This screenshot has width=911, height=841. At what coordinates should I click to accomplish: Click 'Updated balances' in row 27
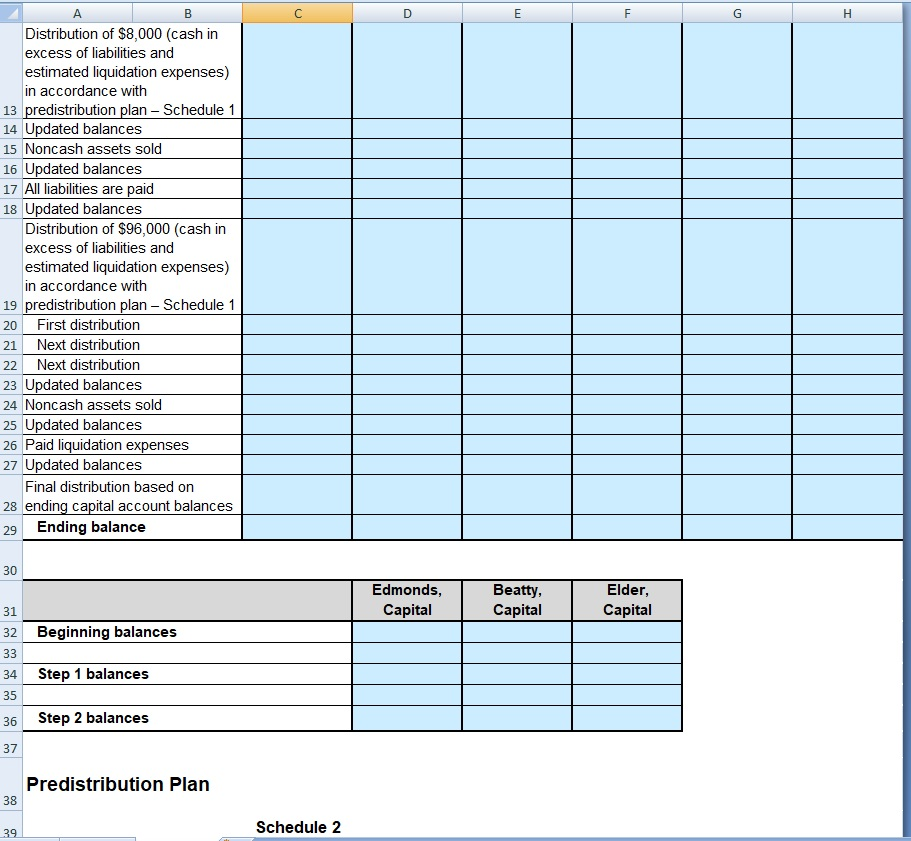pos(132,465)
